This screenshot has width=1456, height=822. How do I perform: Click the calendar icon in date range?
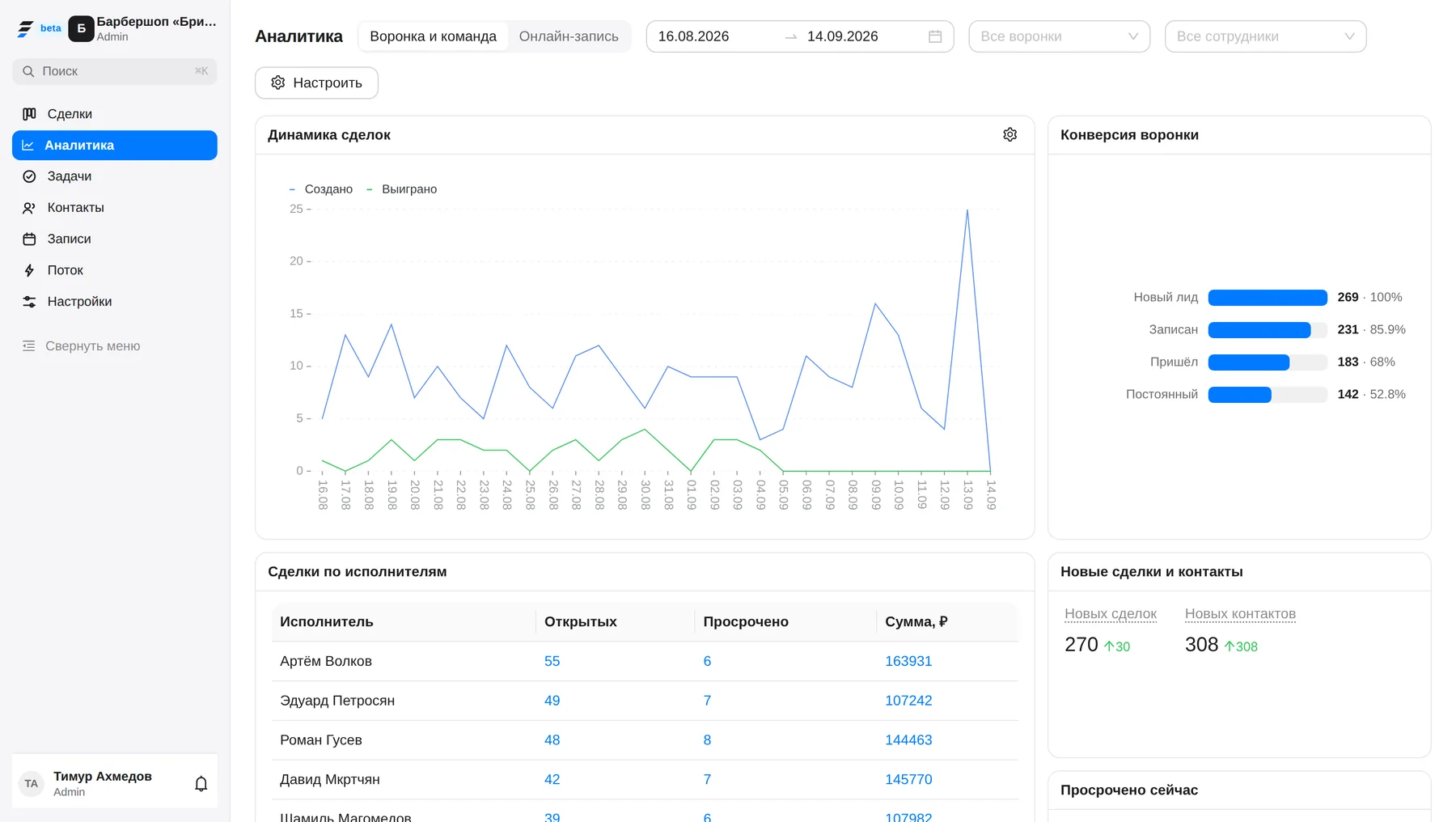(x=935, y=36)
